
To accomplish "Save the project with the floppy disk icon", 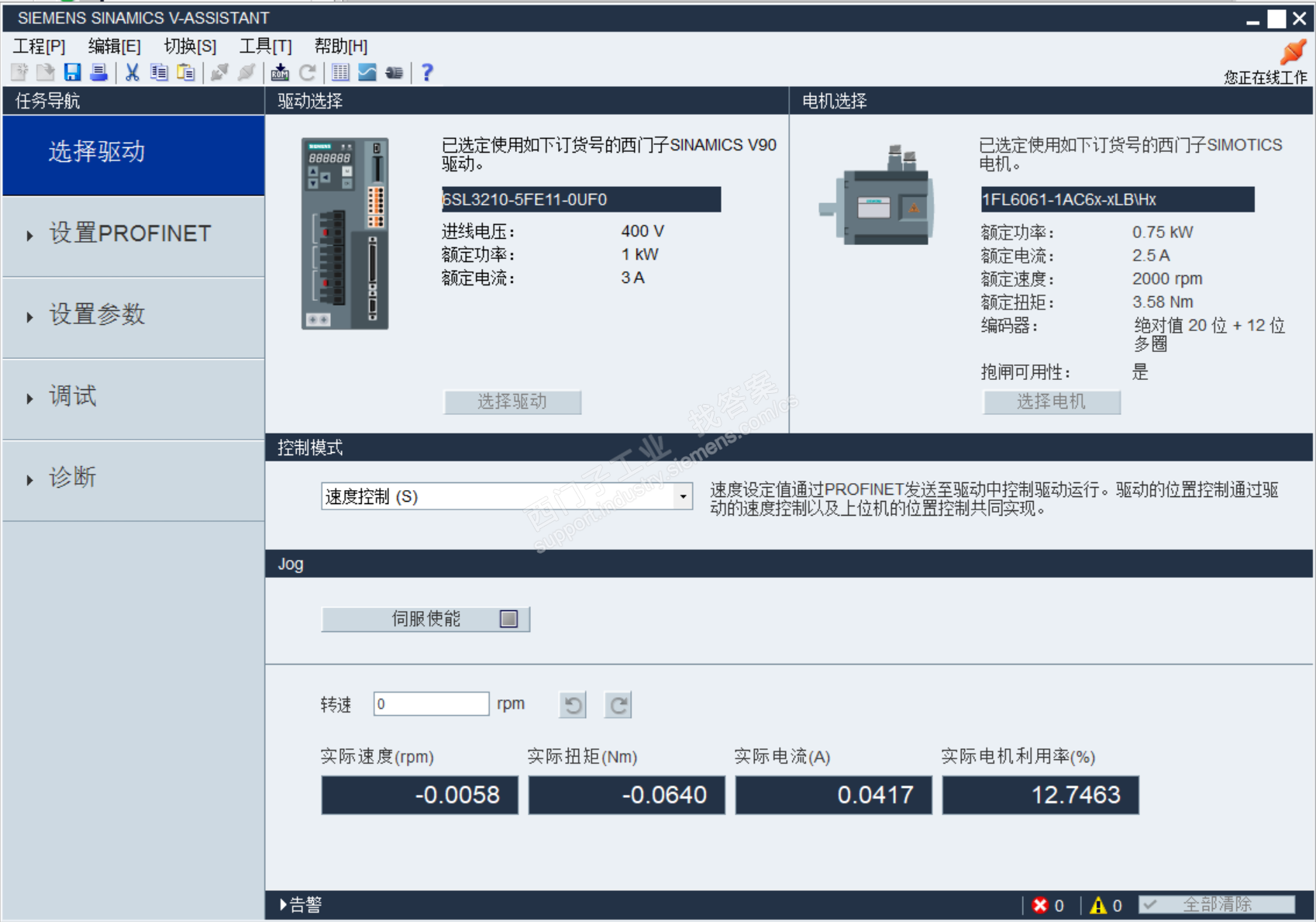I will (x=72, y=73).
